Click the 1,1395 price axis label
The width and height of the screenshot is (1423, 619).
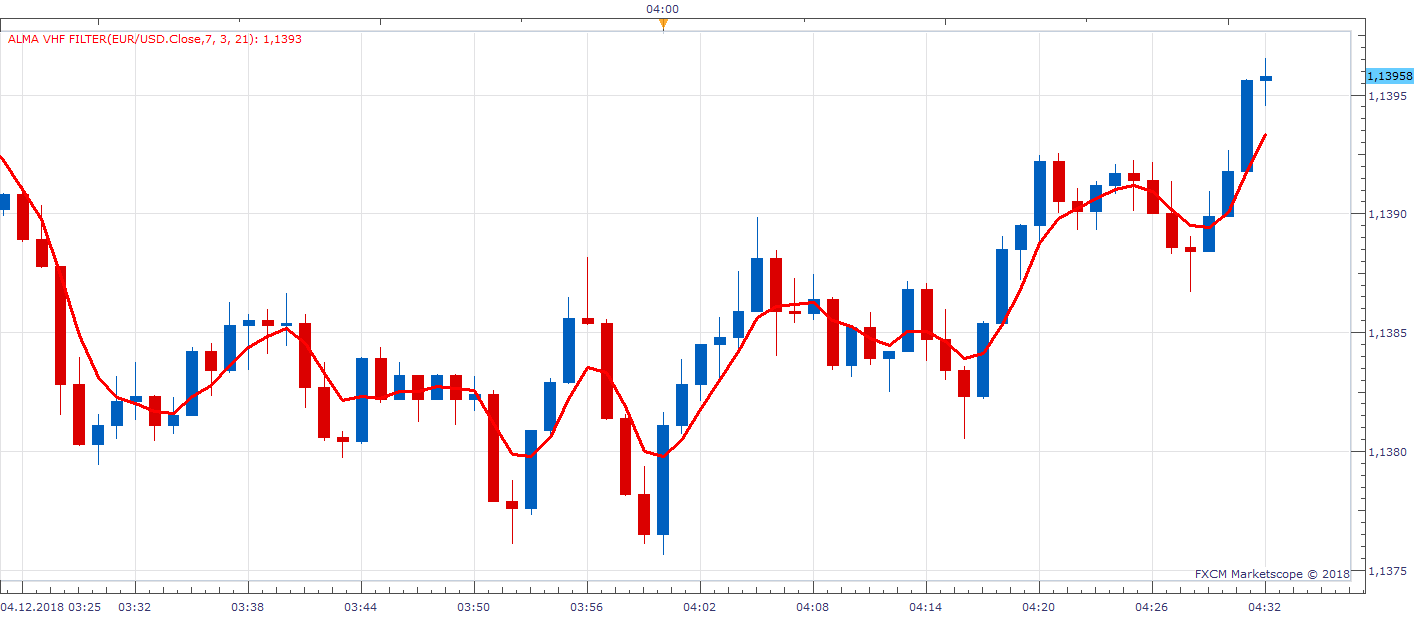click(x=1386, y=96)
